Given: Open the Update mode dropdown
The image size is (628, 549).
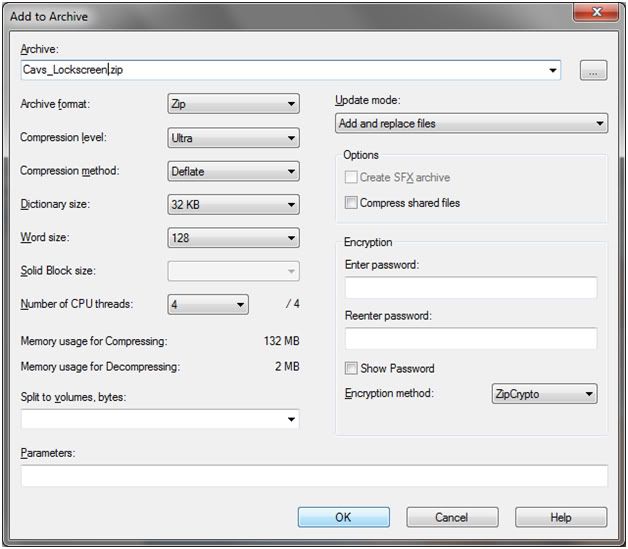Looking at the screenshot, I should coord(471,124).
